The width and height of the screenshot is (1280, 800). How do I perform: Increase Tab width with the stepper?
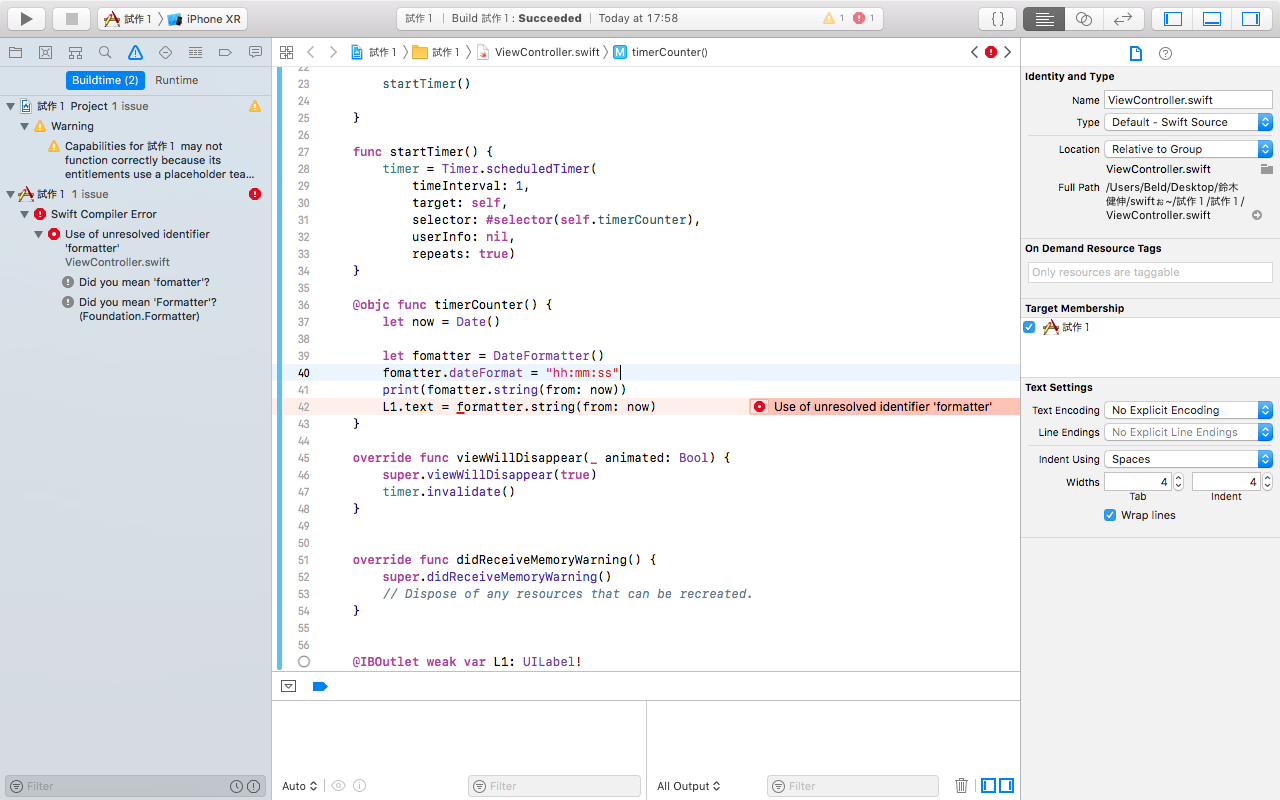tap(1177, 477)
